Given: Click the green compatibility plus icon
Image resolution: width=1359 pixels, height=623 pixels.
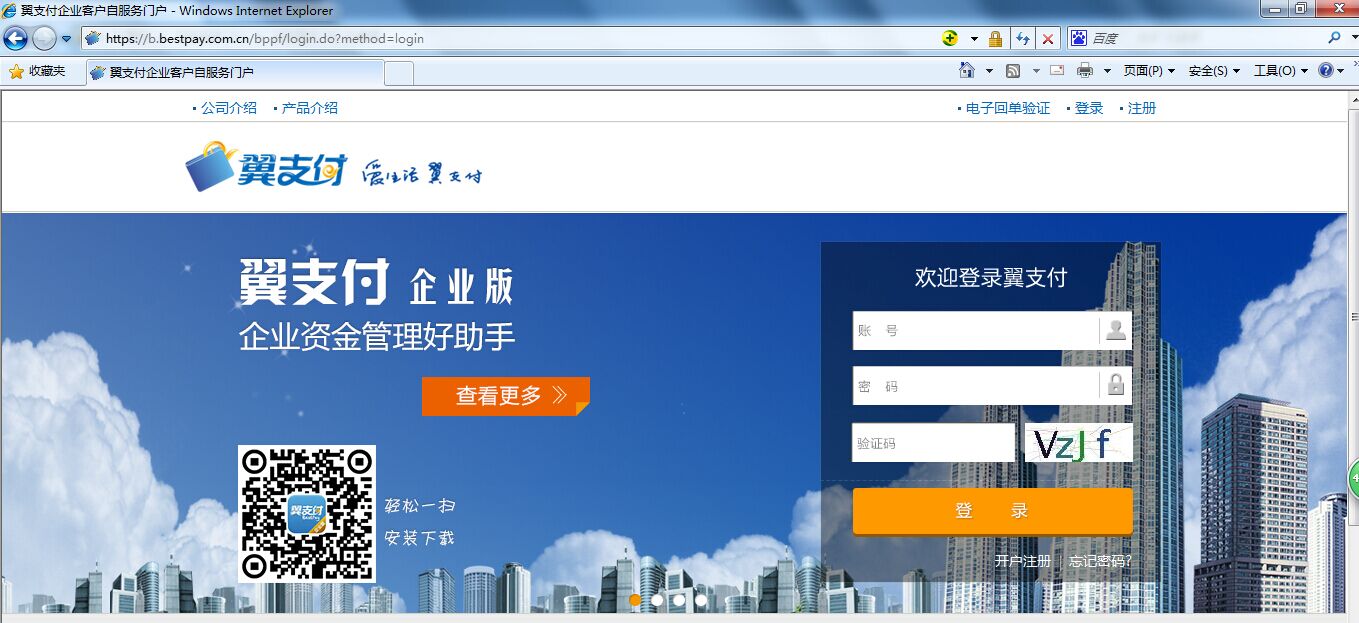Looking at the screenshot, I should click(950, 39).
